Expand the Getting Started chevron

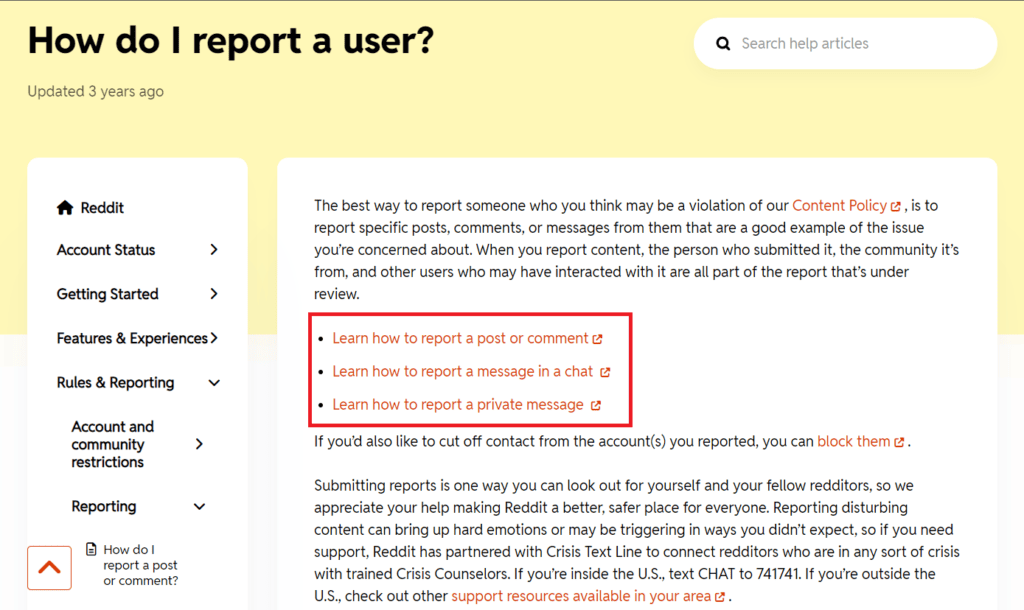point(214,294)
